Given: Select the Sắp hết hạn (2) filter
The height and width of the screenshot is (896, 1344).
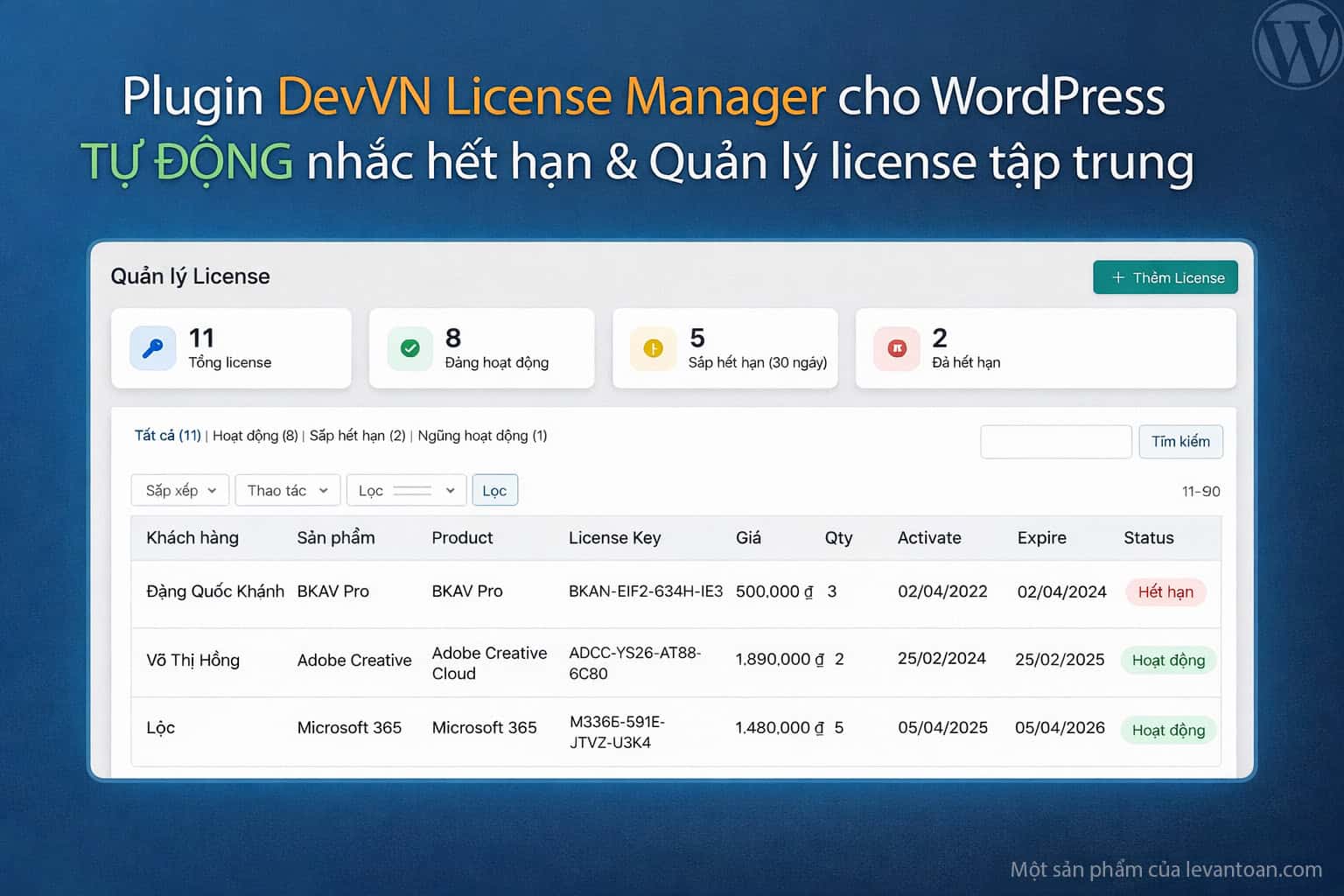Looking at the screenshot, I should (x=357, y=436).
